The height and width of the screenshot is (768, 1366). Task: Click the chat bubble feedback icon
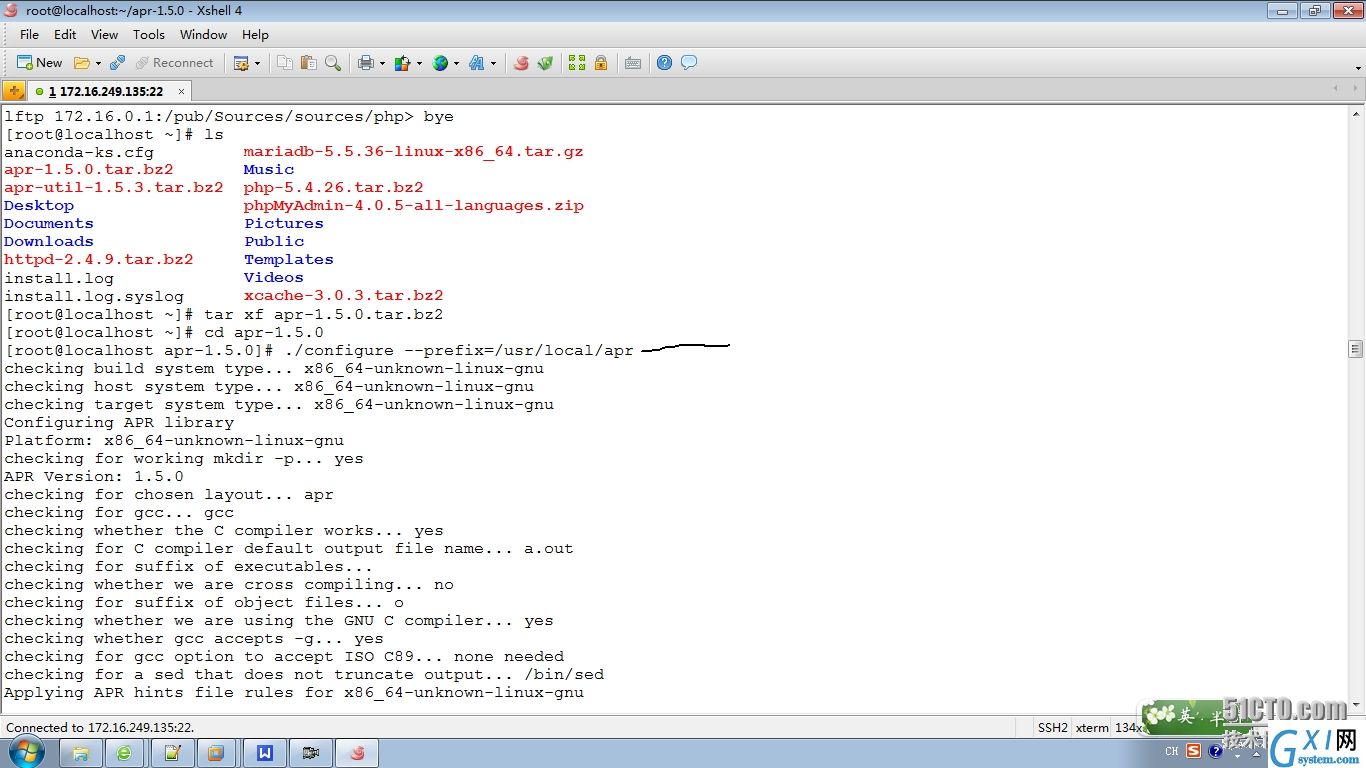pos(689,63)
